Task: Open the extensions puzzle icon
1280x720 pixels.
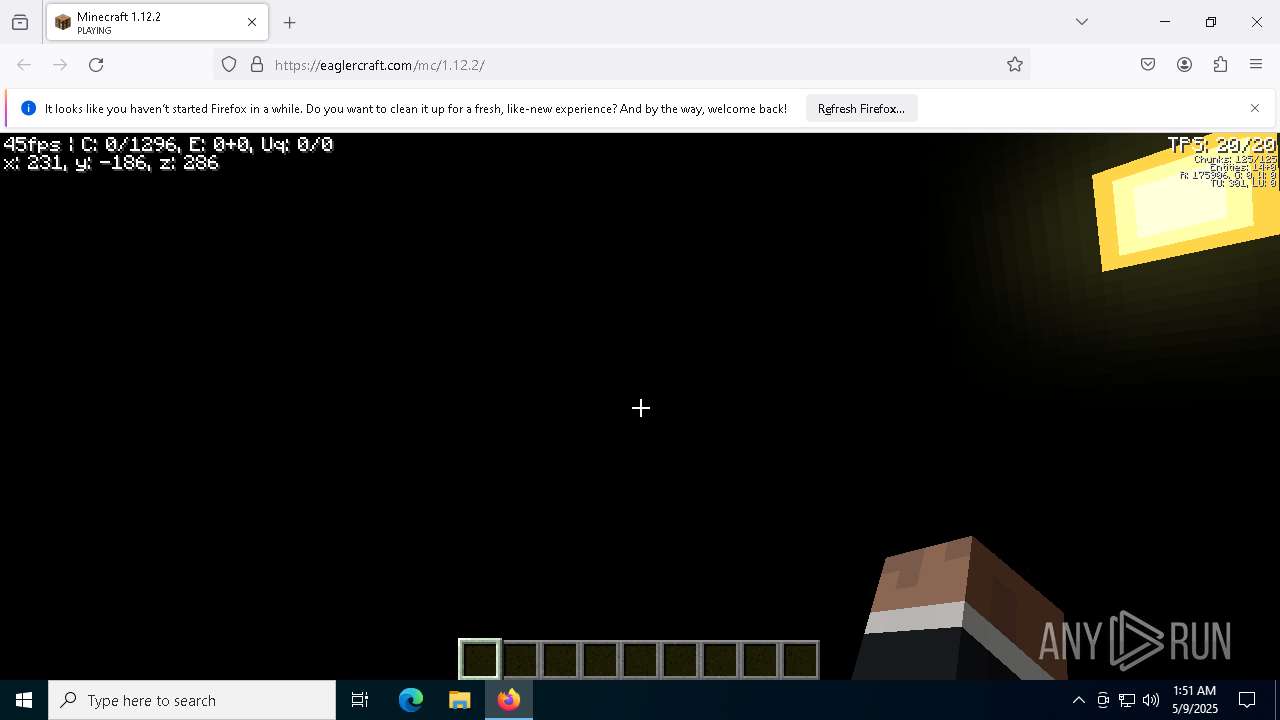Action: 1220,65
